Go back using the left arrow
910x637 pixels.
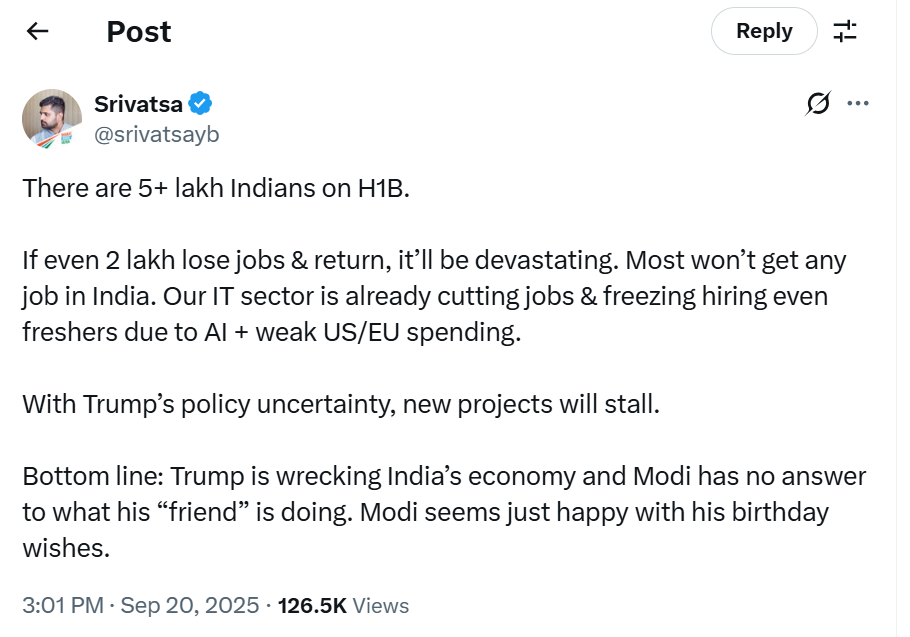point(38,31)
